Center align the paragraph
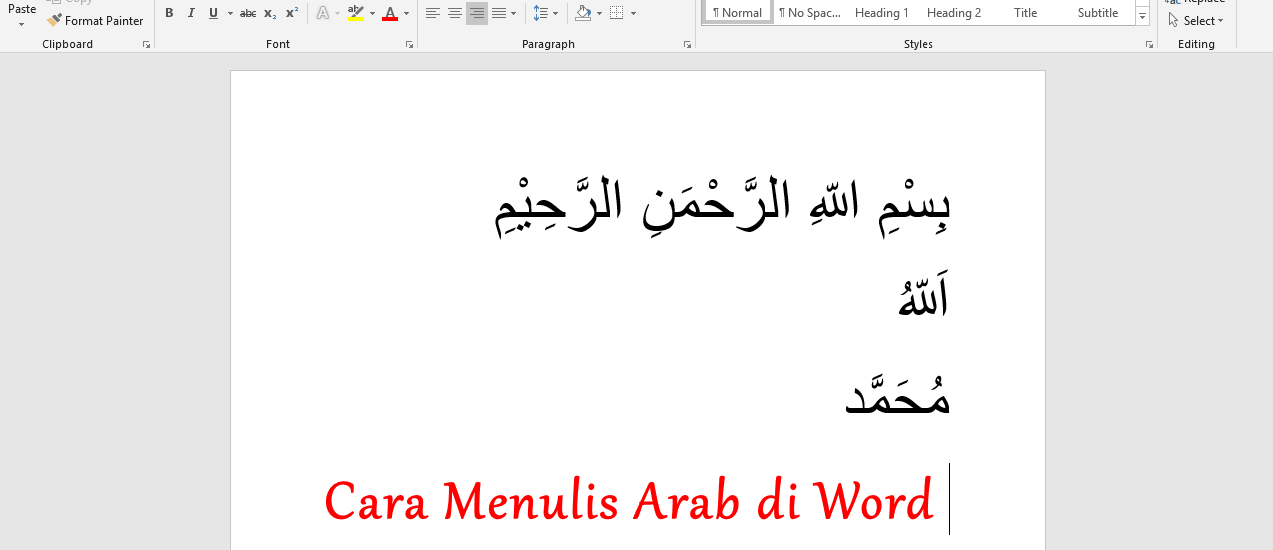The height and width of the screenshot is (550, 1273). click(455, 13)
